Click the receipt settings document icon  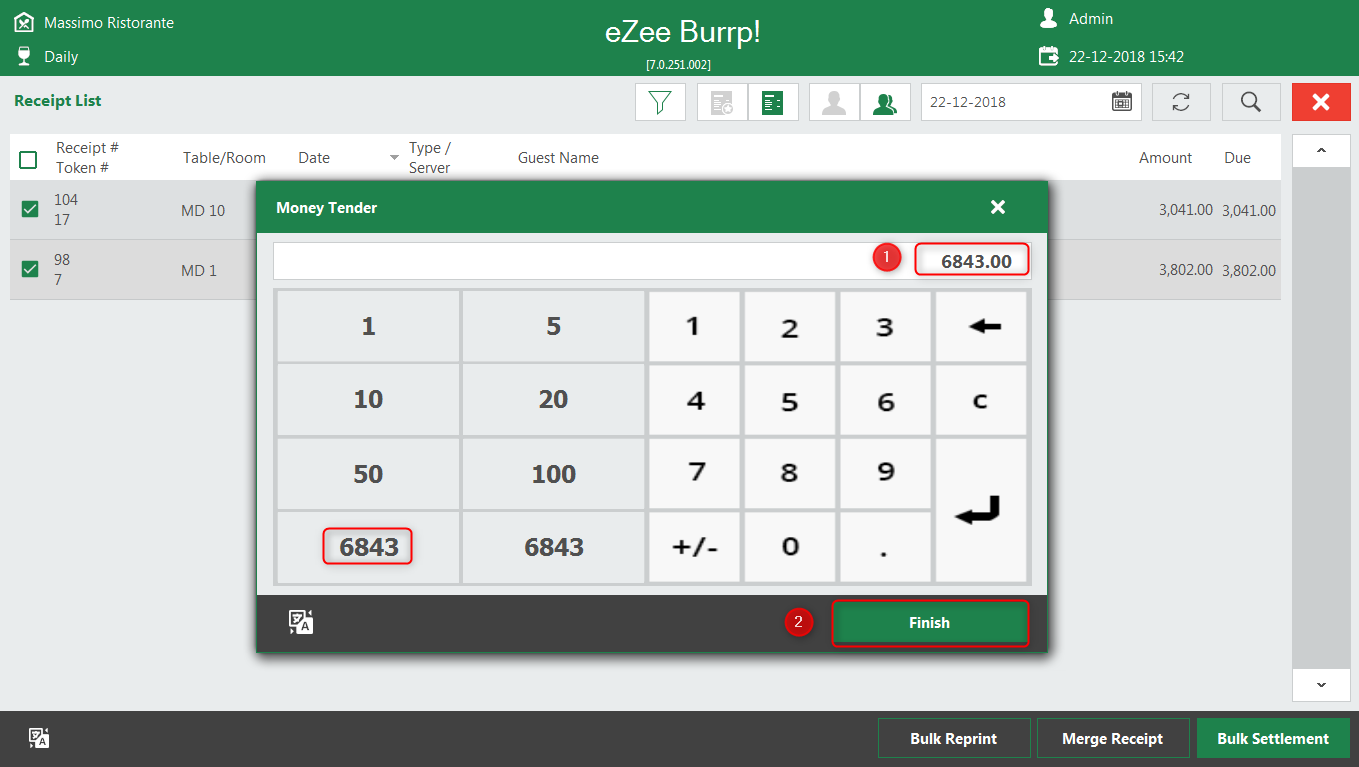pos(722,102)
